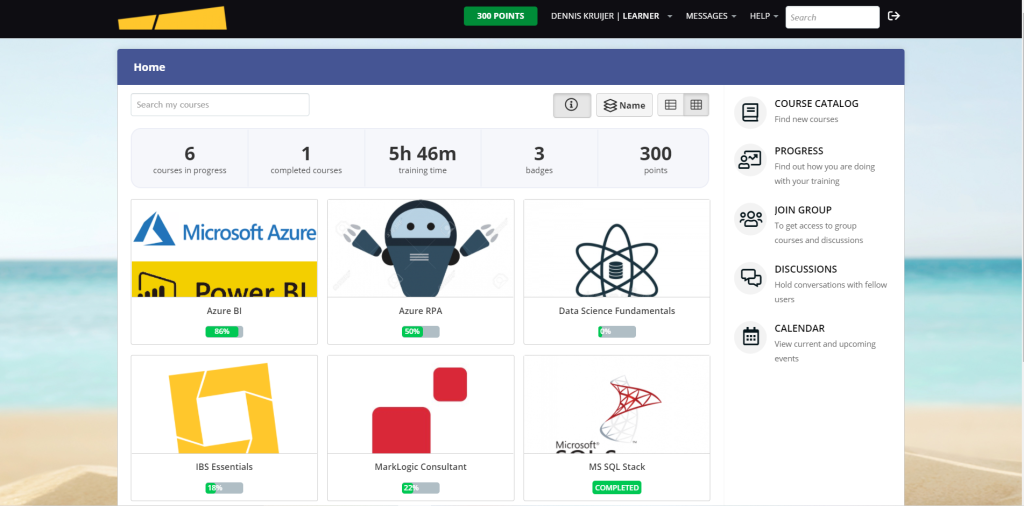The height and width of the screenshot is (506, 1024).
Task: Click the Azure RPA 50% progress bar
Action: coord(420,331)
